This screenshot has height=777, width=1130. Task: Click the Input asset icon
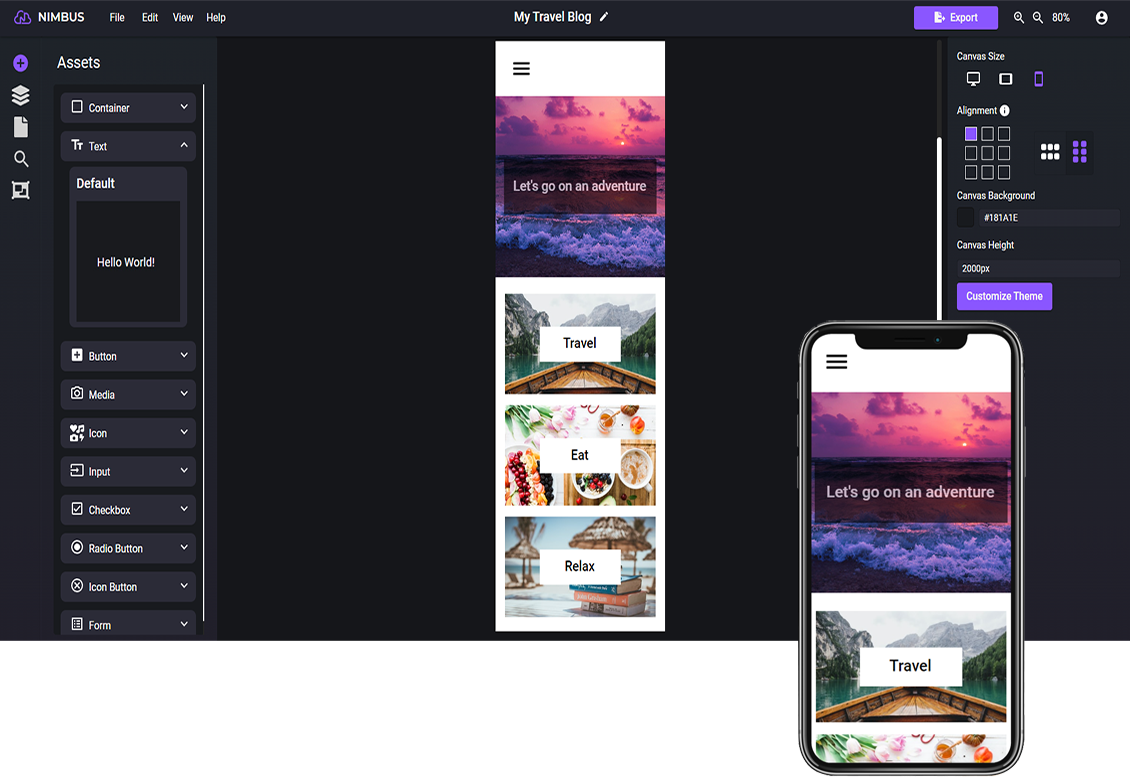pos(77,470)
